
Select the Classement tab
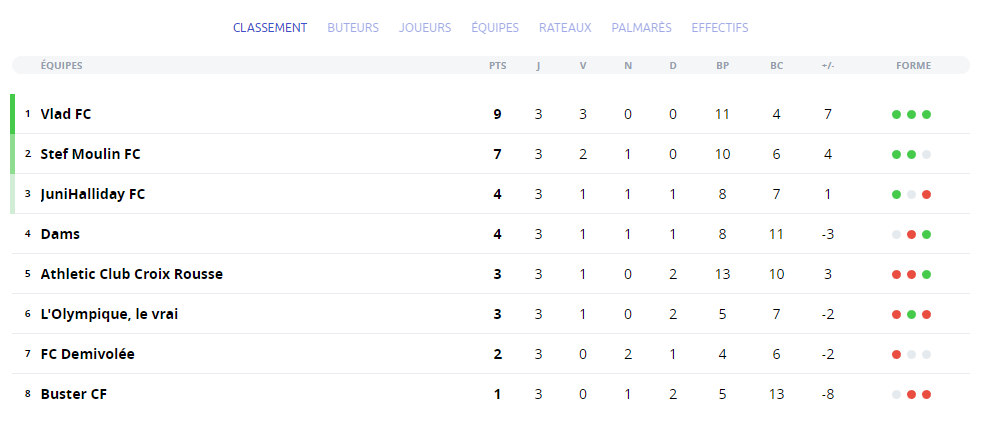pos(270,28)
